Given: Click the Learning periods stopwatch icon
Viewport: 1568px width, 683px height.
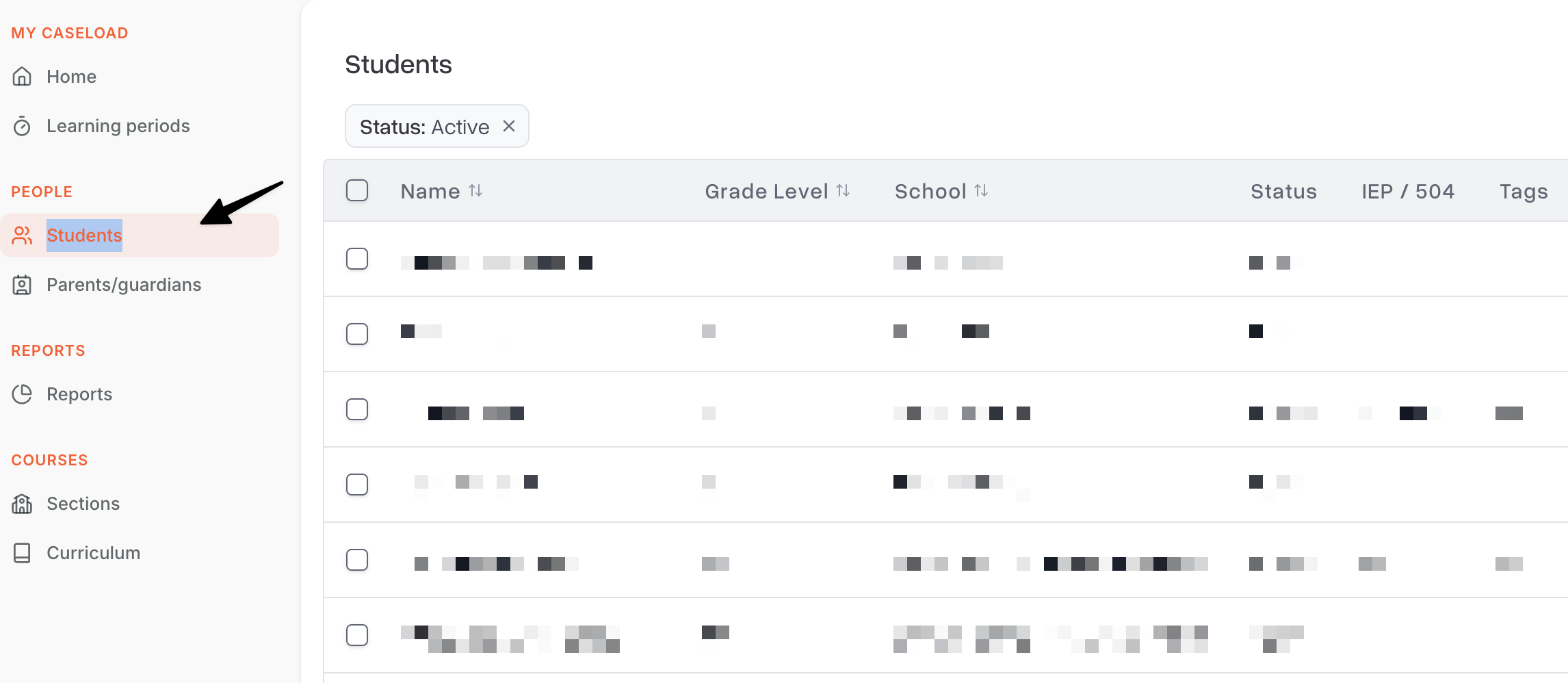Looking at the screenshot, I should tap(22, 126).
